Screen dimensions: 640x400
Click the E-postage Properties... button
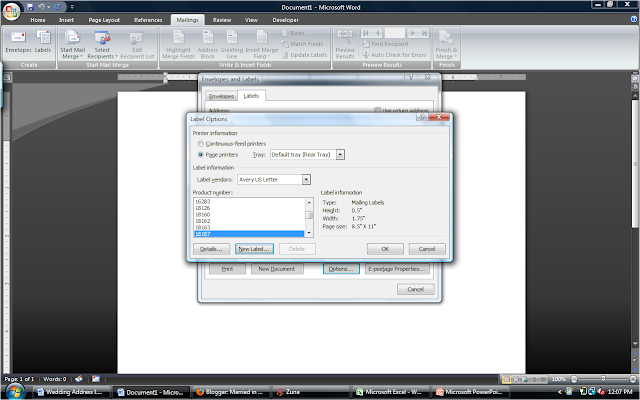[397, 269]
